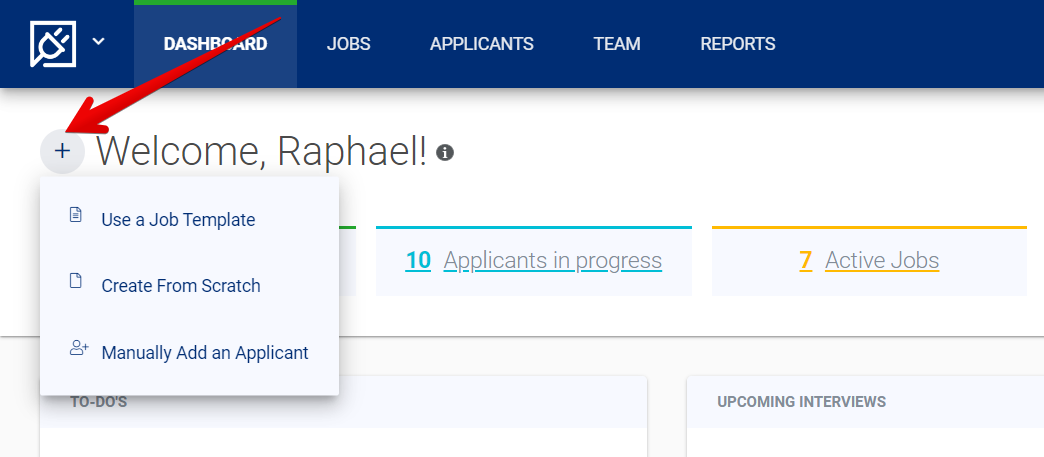Navigate to the Reports tab
The height and width of the screenshot is (457, 1044).
point(737,44)
